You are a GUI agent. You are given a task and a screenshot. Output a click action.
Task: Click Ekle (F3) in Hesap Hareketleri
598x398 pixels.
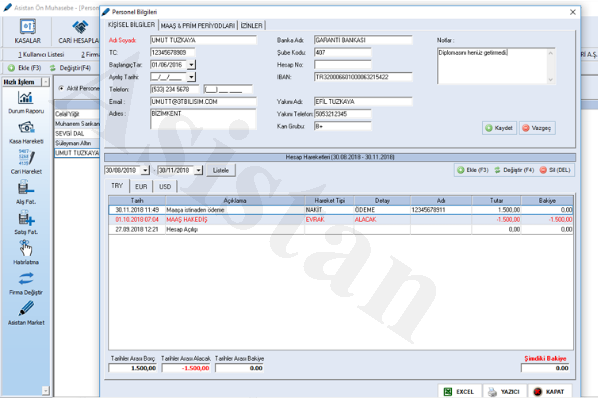473,170
